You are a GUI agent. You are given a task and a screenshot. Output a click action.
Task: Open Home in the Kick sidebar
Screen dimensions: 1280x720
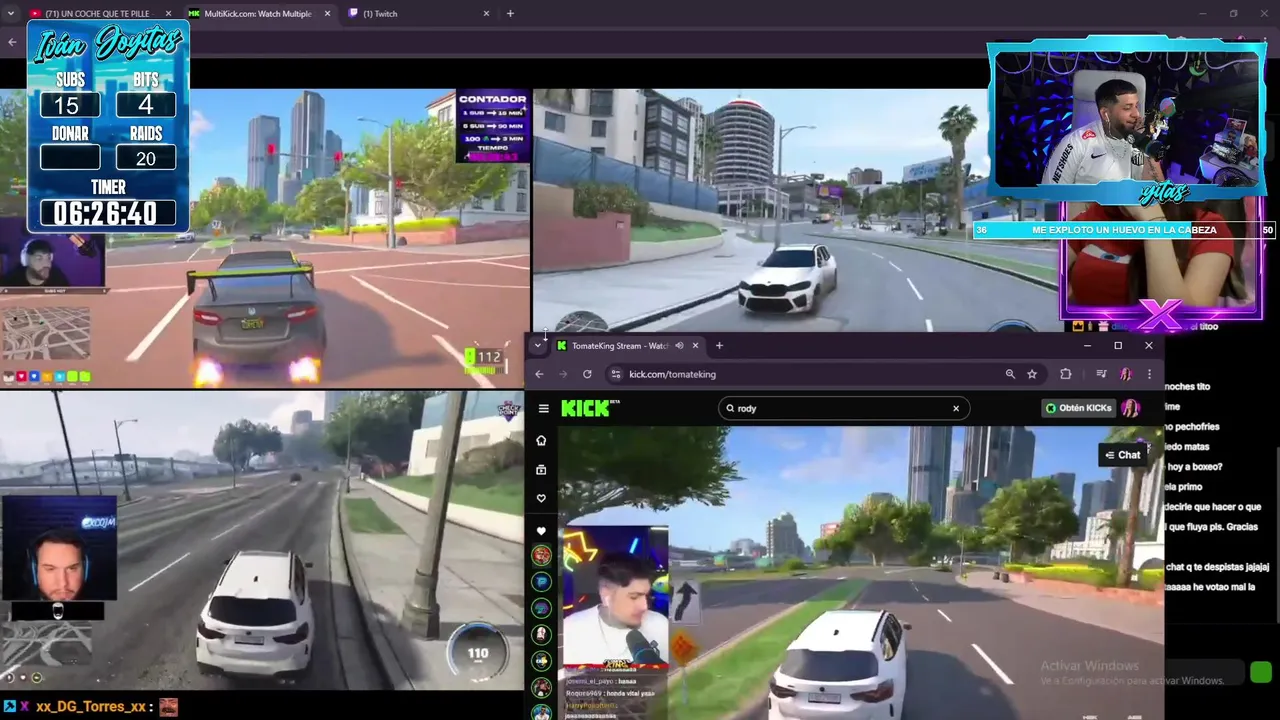pos(541,441)
